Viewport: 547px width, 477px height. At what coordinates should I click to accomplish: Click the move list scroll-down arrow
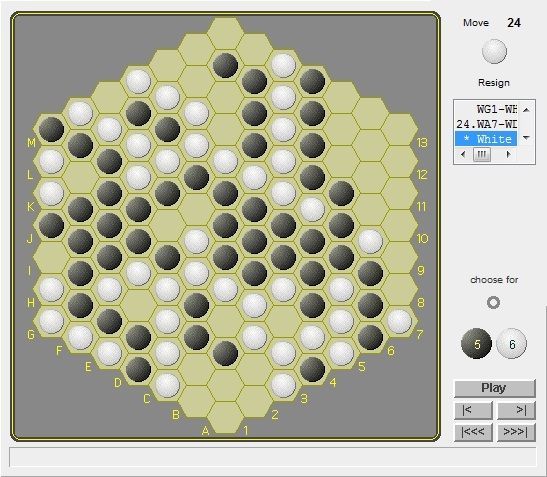[x=526, y=138]
